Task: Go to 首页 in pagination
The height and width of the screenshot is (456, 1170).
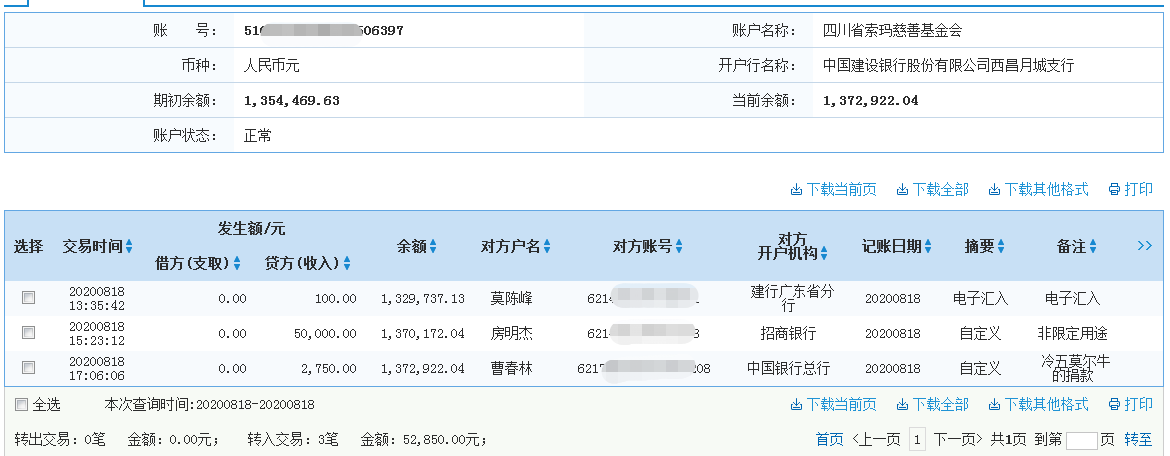Action: pyautogui.click(x=830, y=440)
